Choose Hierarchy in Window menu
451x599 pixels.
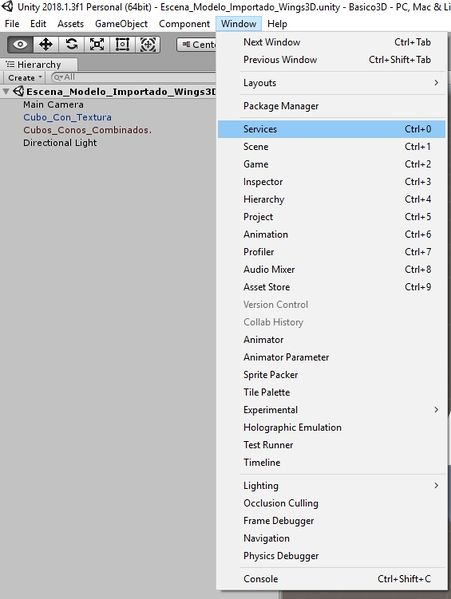(331, 199)
